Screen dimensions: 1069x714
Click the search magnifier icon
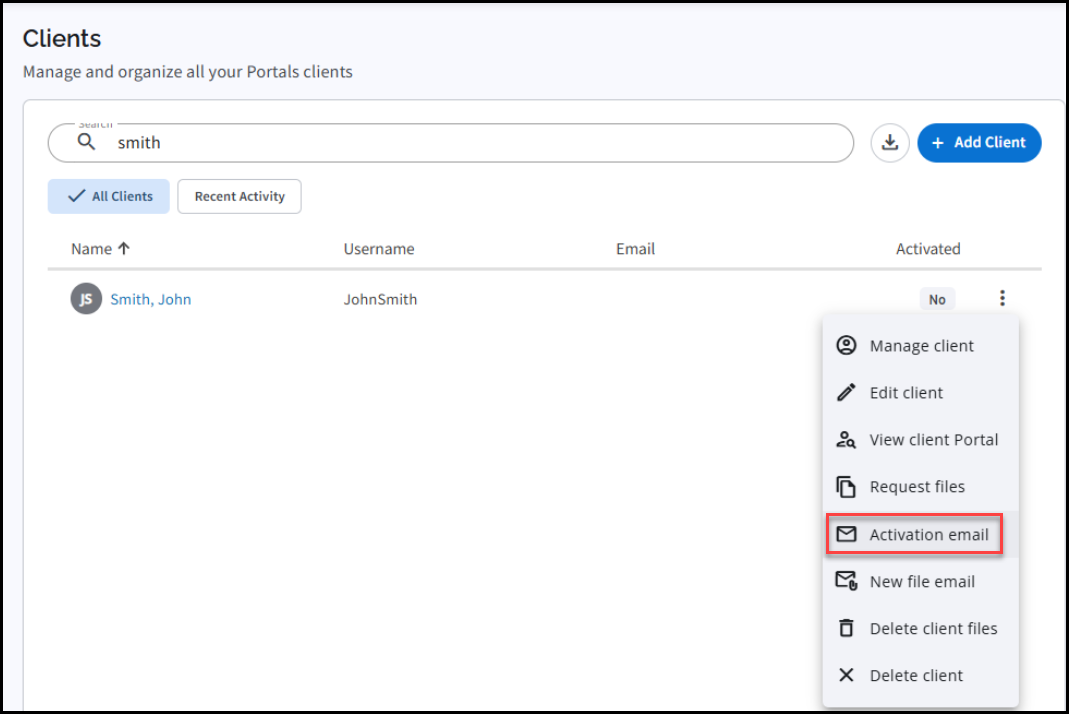pyautogui.click(x=87, y=143)
